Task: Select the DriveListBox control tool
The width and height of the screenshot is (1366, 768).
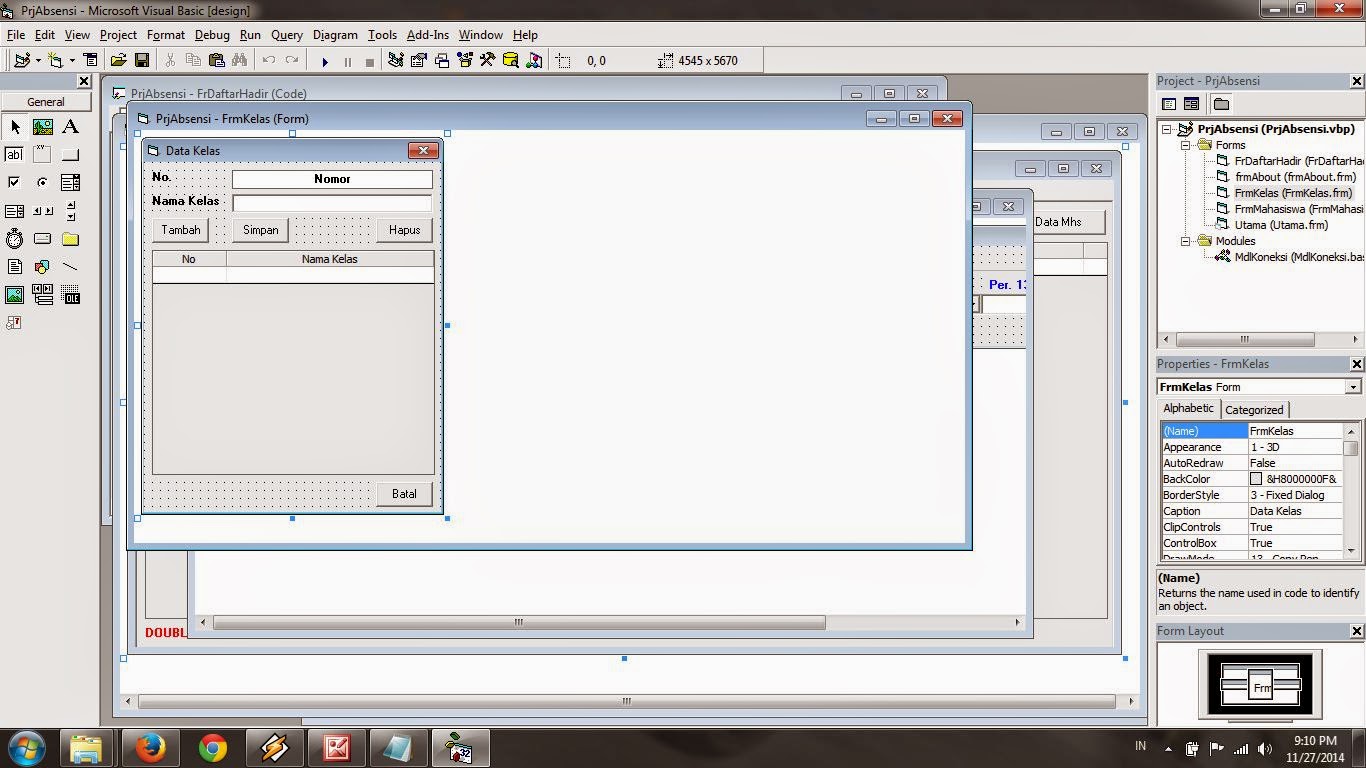Action: click(x=42, y=239)
